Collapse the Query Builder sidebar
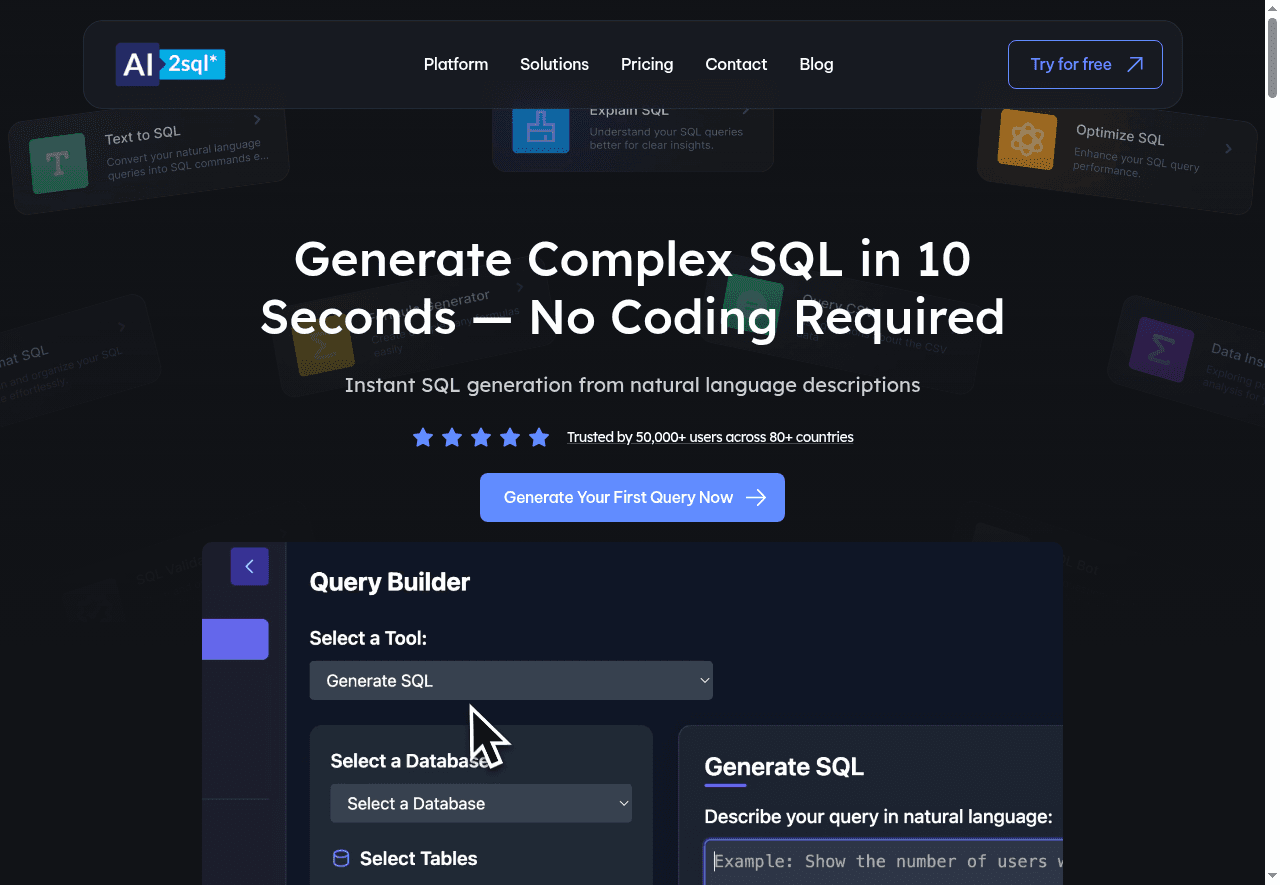This screenshot has width=1280, height=885. point(249,566)
